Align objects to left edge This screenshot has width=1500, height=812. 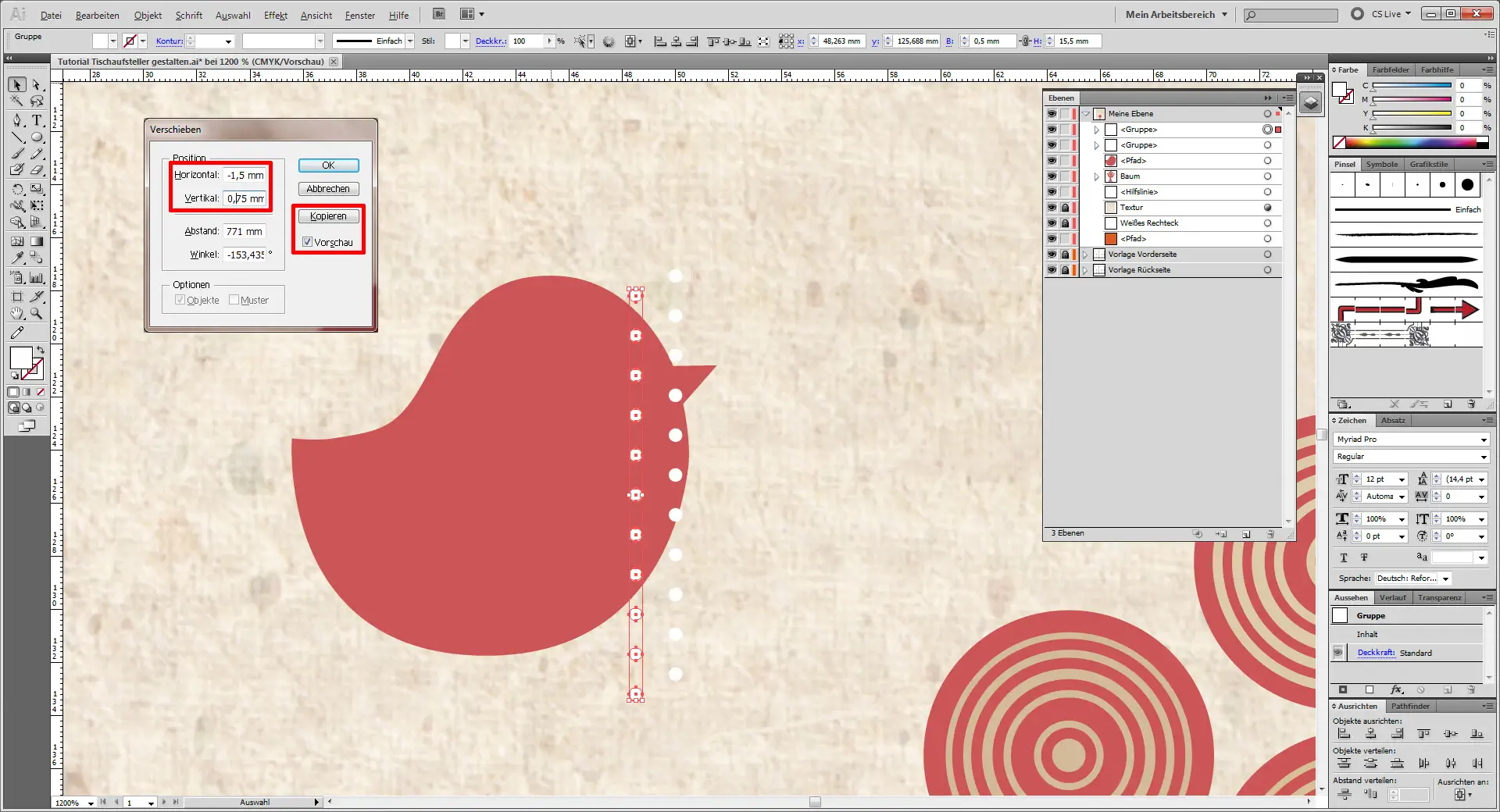click(1344, 734)
